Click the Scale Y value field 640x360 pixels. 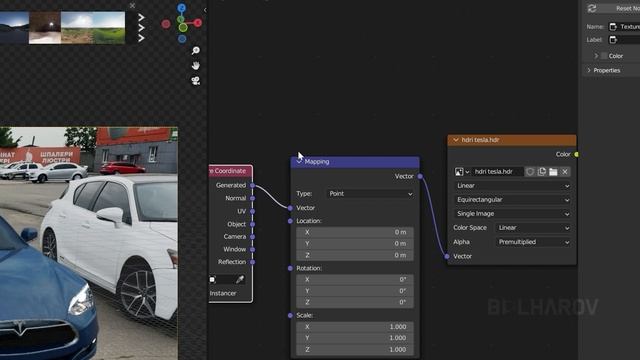pyautogui.click(x=354, y=338)
